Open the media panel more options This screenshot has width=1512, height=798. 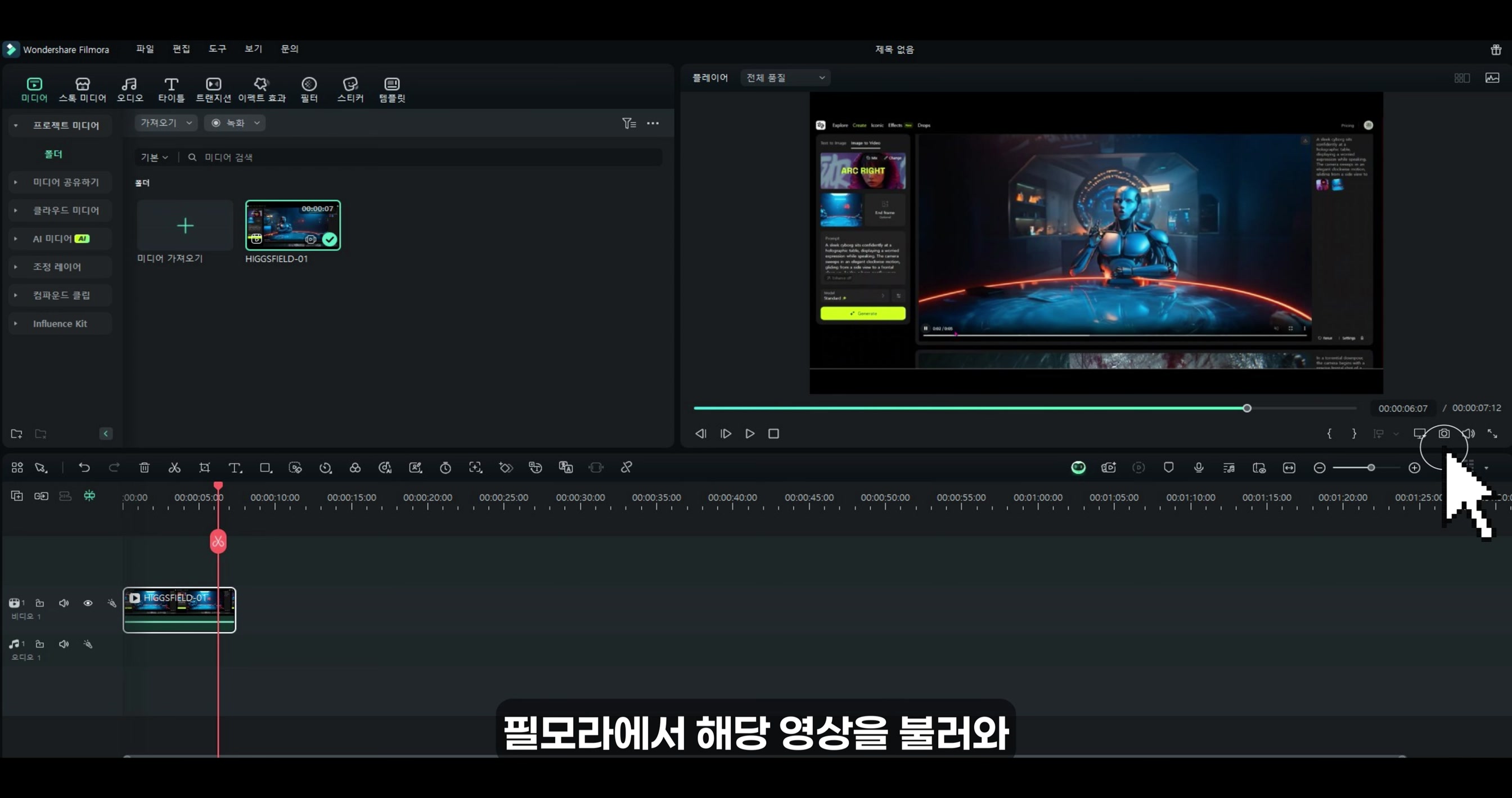[x=652, y=123]
